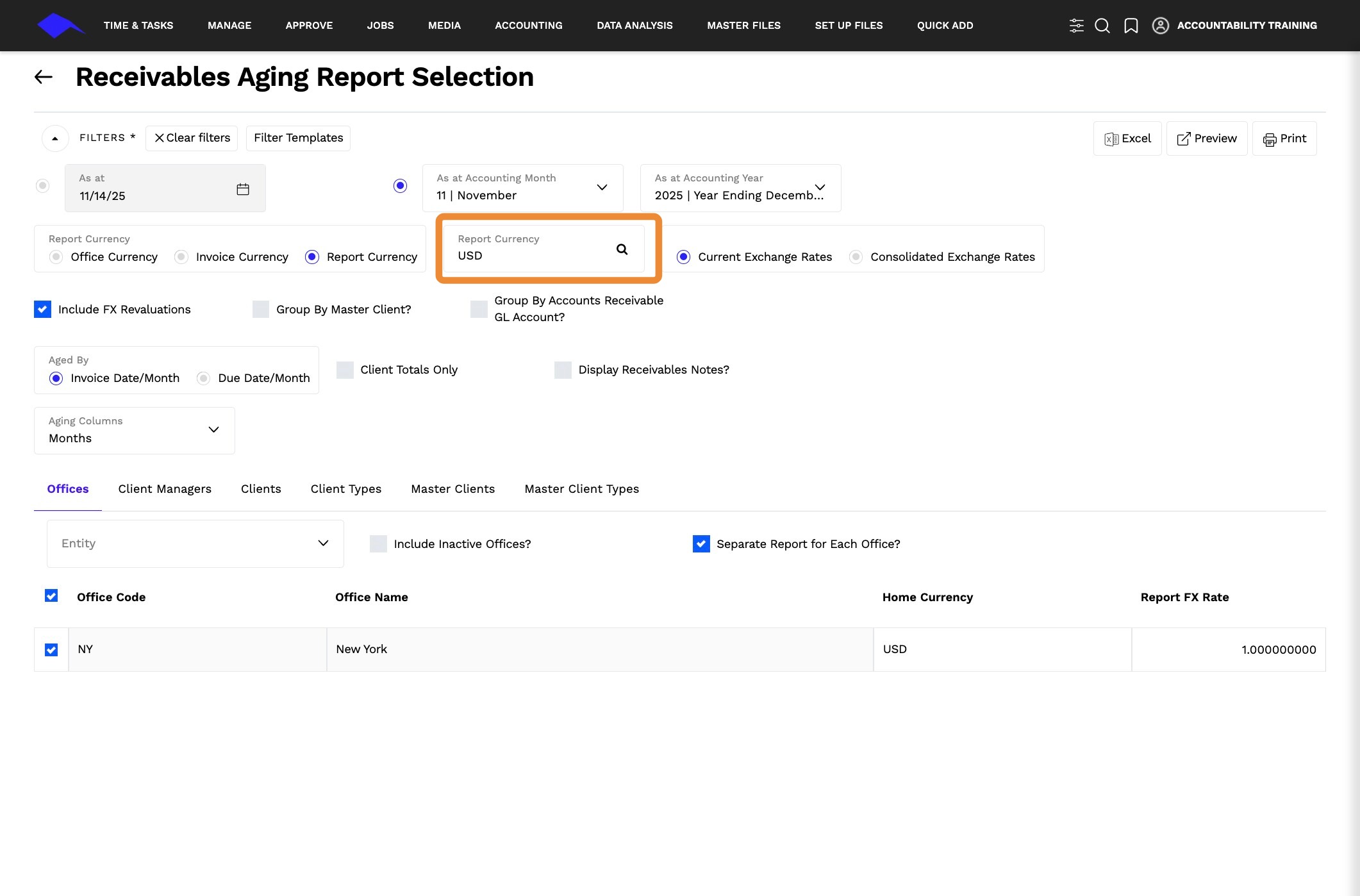Uncheck Include FX Revaluations
1360x896 pixels.
42,310
